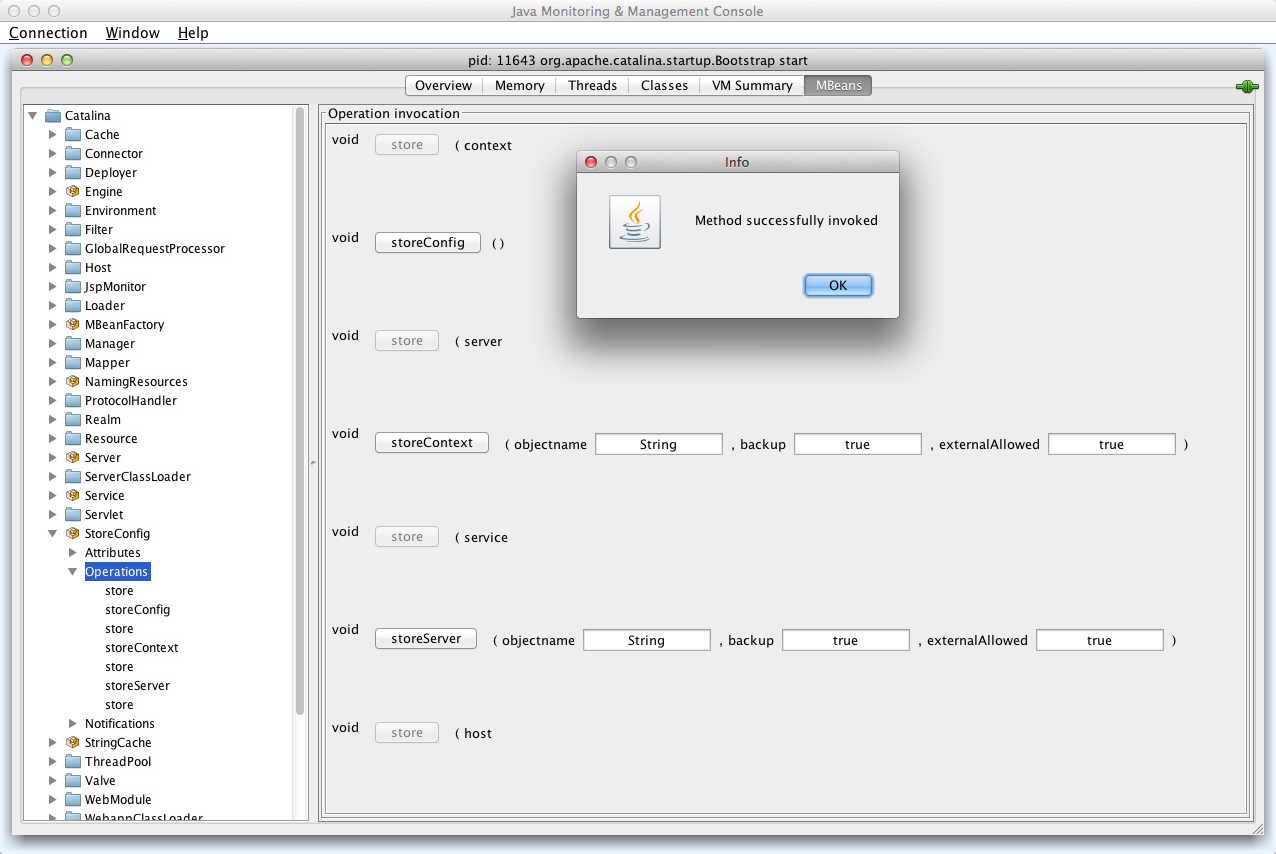Expand the GlobalRequestProcessor node arrow
This screenshot has width=1276, height=854.
53,249
